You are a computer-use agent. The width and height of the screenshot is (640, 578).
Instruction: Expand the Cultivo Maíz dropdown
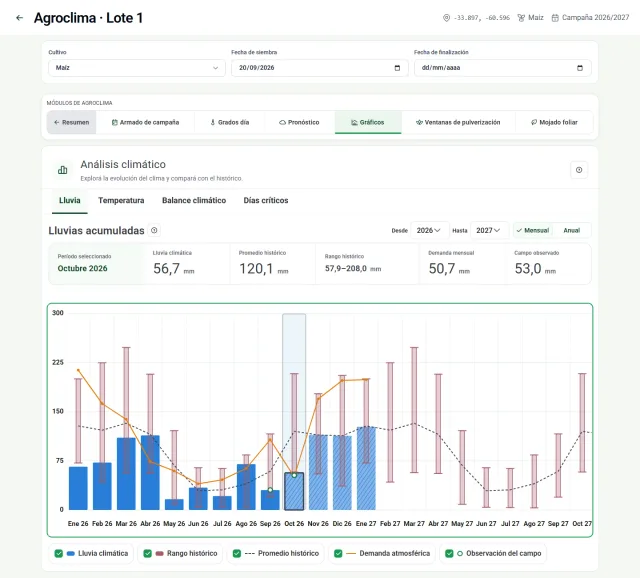(x=137, y=68)
